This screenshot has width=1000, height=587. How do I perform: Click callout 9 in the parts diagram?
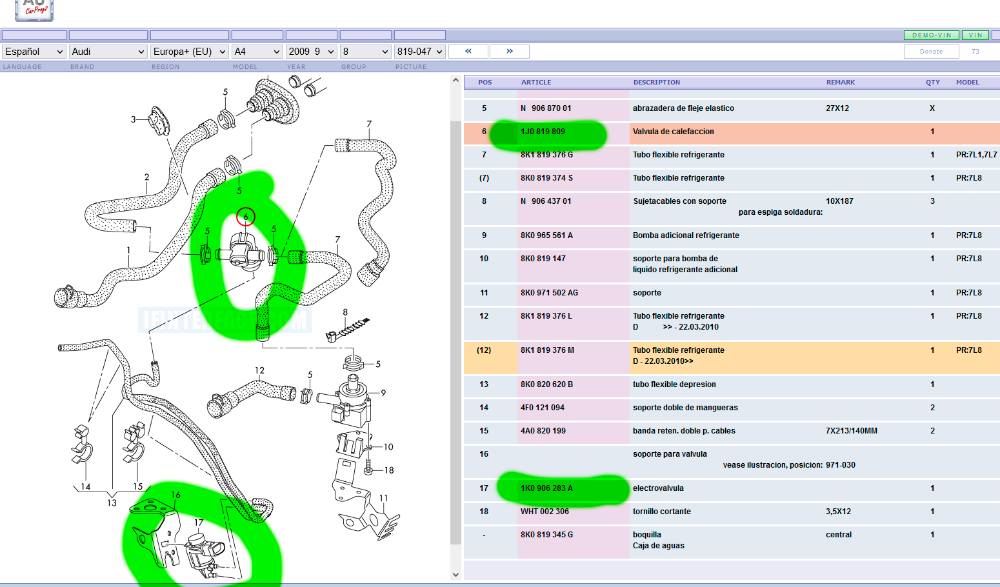[383, 393]
